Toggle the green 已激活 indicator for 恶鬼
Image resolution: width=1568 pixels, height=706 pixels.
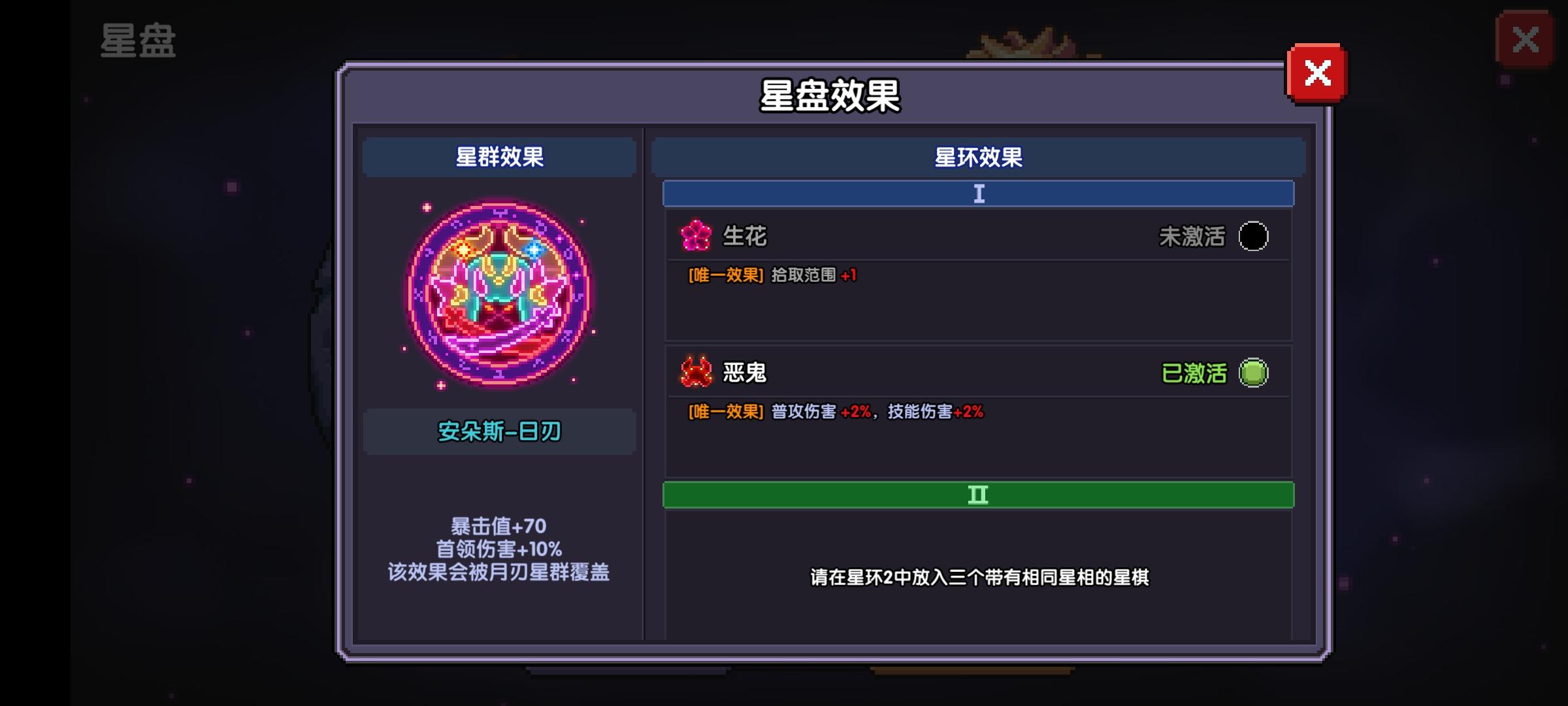[x=1253, y=373]
